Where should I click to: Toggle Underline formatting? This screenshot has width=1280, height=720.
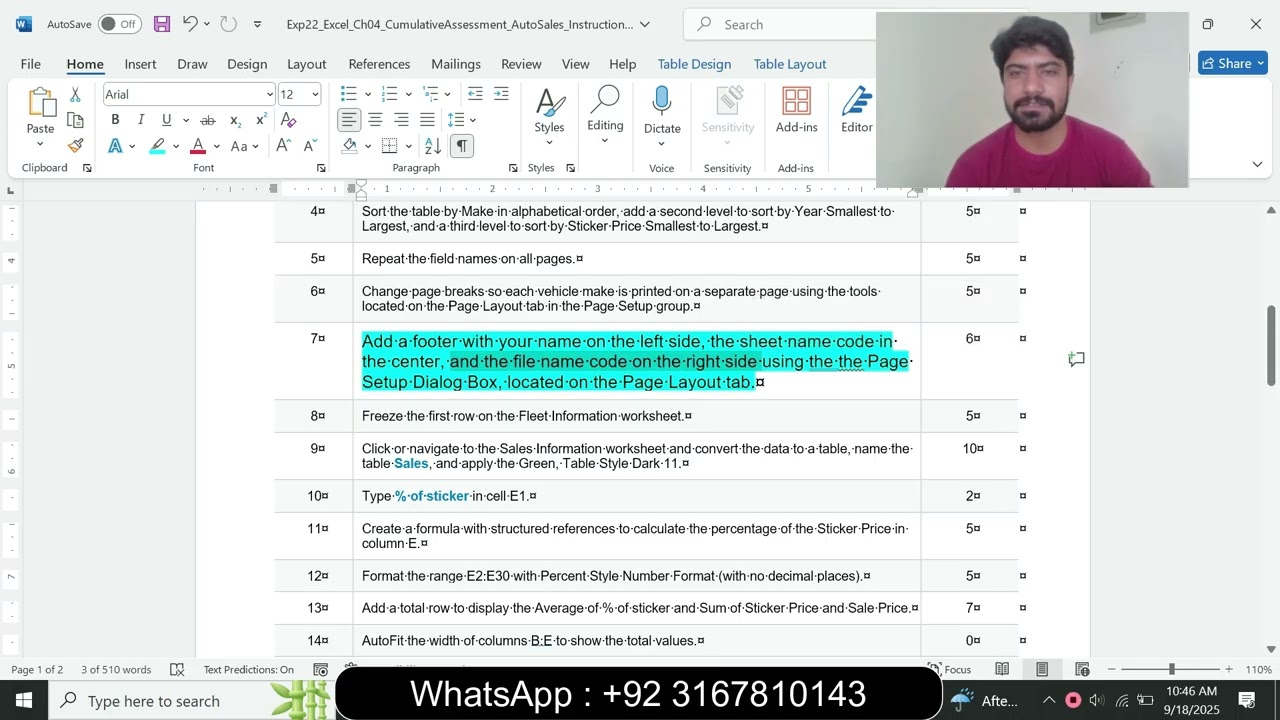click(x=167, y=120)
